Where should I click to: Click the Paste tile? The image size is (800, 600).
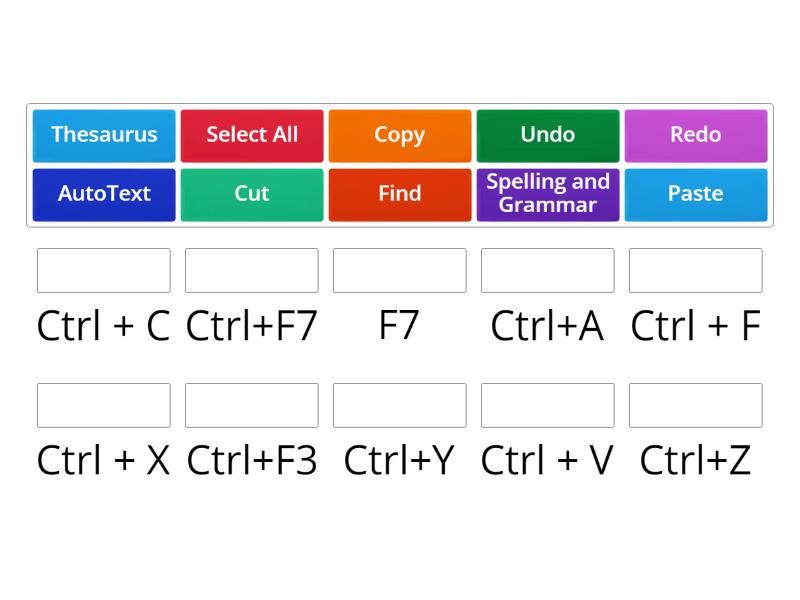[696, 194]
